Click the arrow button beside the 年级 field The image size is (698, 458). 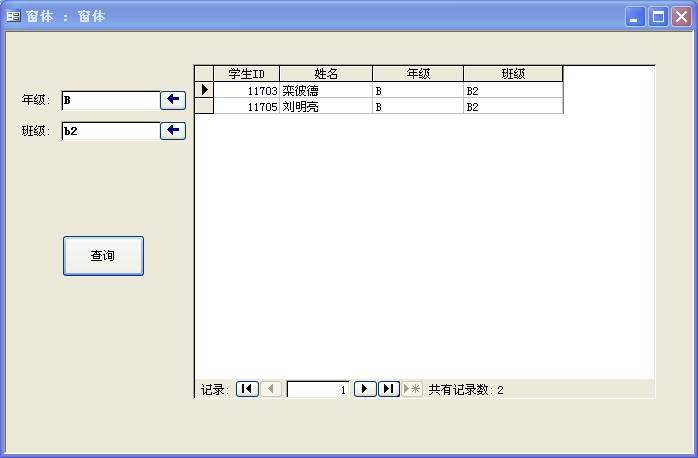tap(173, 100)
